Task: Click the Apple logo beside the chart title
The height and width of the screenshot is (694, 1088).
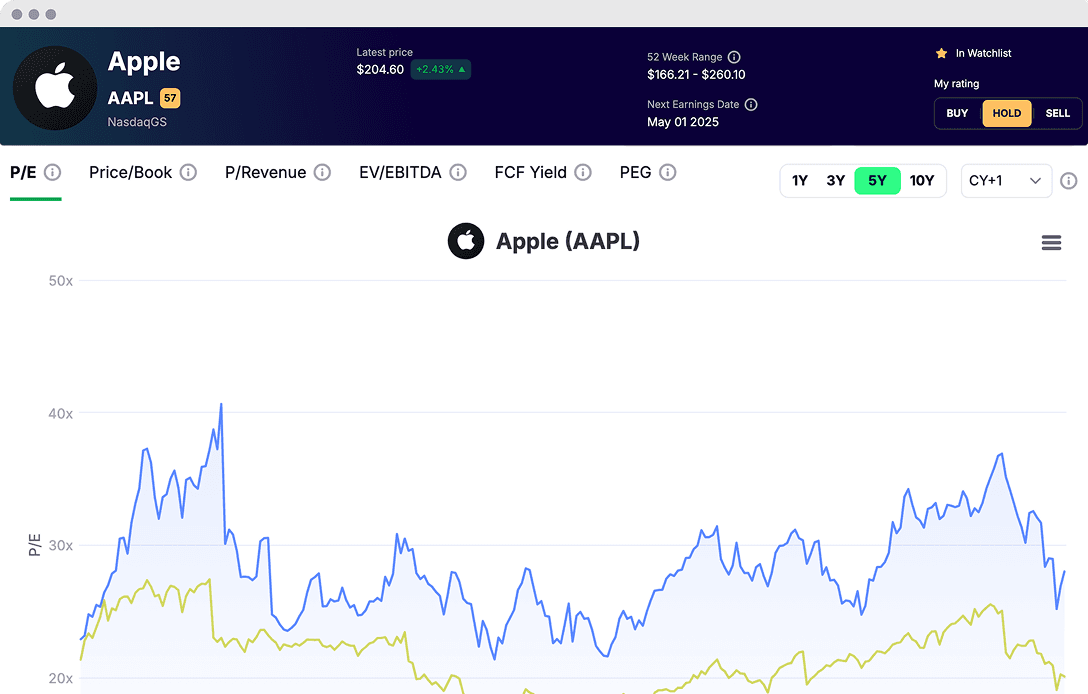Action: pyautogui.click(x=466, y=241)
